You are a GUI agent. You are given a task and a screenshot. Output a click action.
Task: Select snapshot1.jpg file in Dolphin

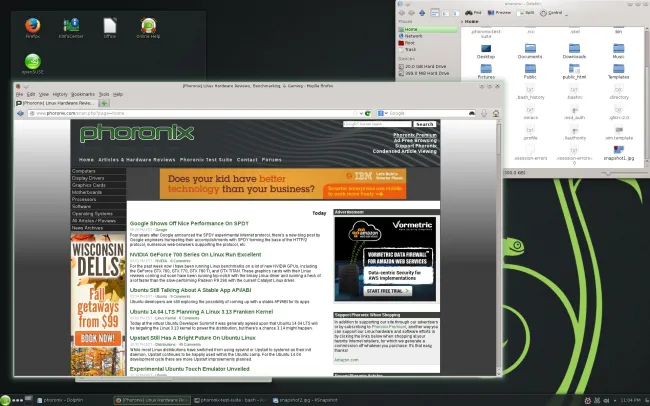(x=618, y=153)
